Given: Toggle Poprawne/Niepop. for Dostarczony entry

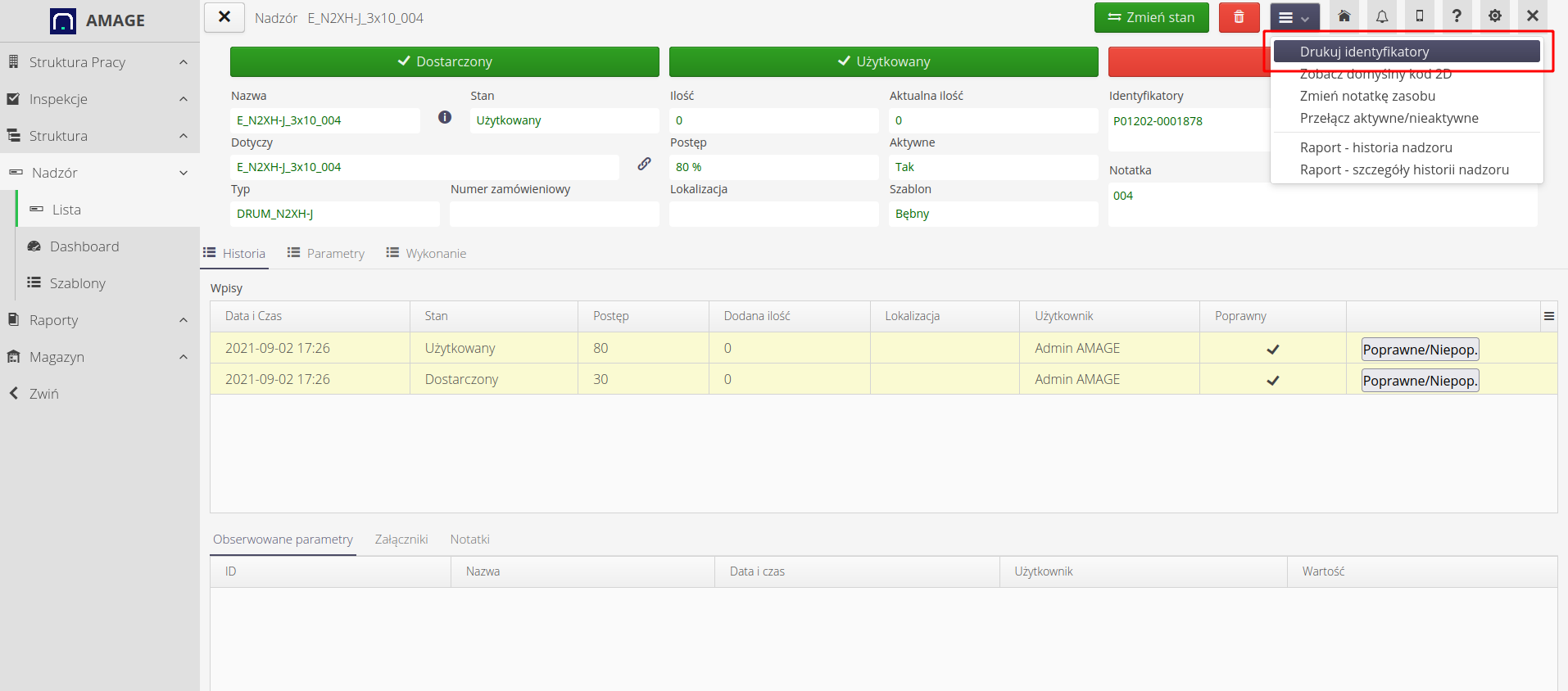Looking at the screenshot, I should point(1420,381).
